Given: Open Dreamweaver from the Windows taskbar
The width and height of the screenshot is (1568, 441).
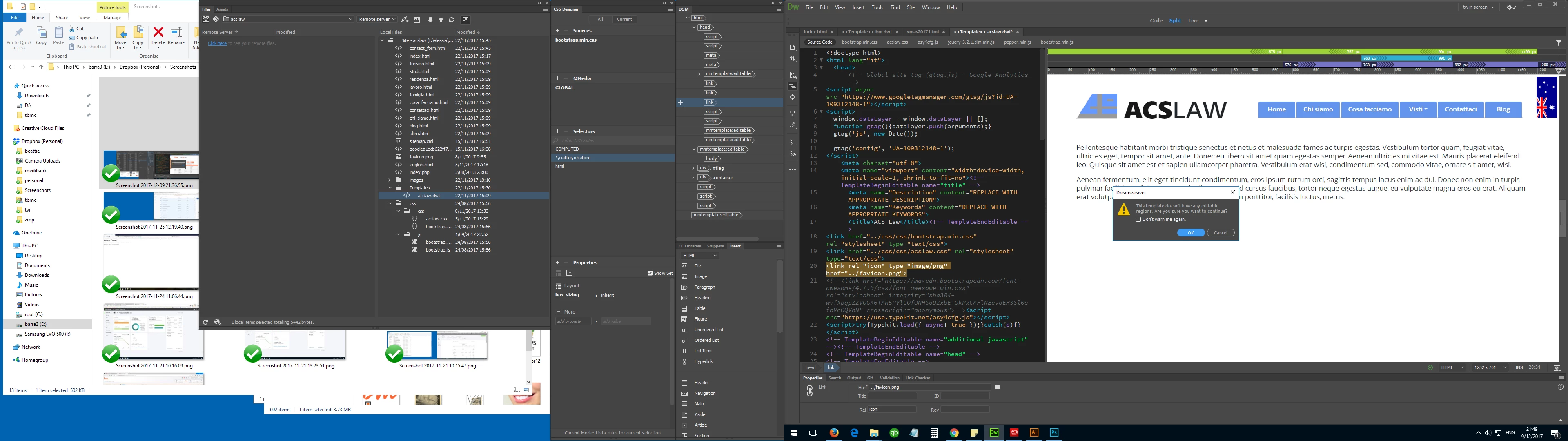Looking at the screenshot, I should [x=994, y=432].
